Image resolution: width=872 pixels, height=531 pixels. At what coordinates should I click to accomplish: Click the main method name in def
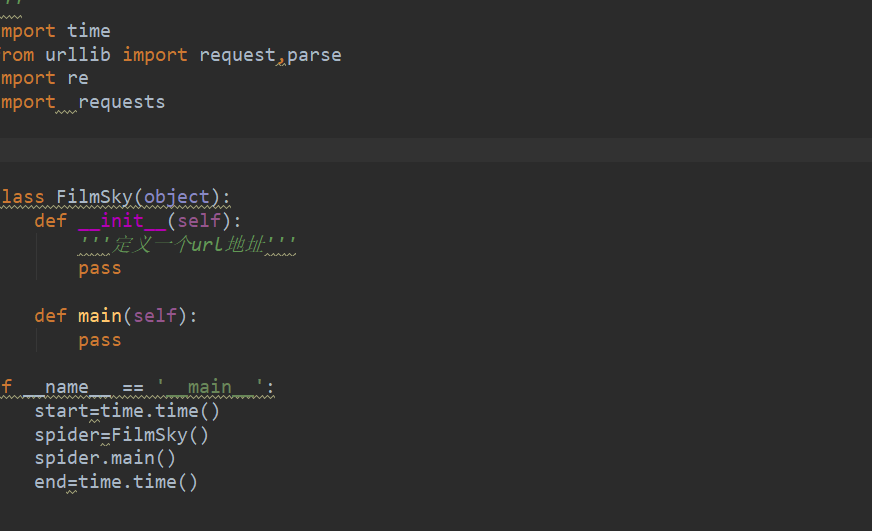tap(99, 316)
